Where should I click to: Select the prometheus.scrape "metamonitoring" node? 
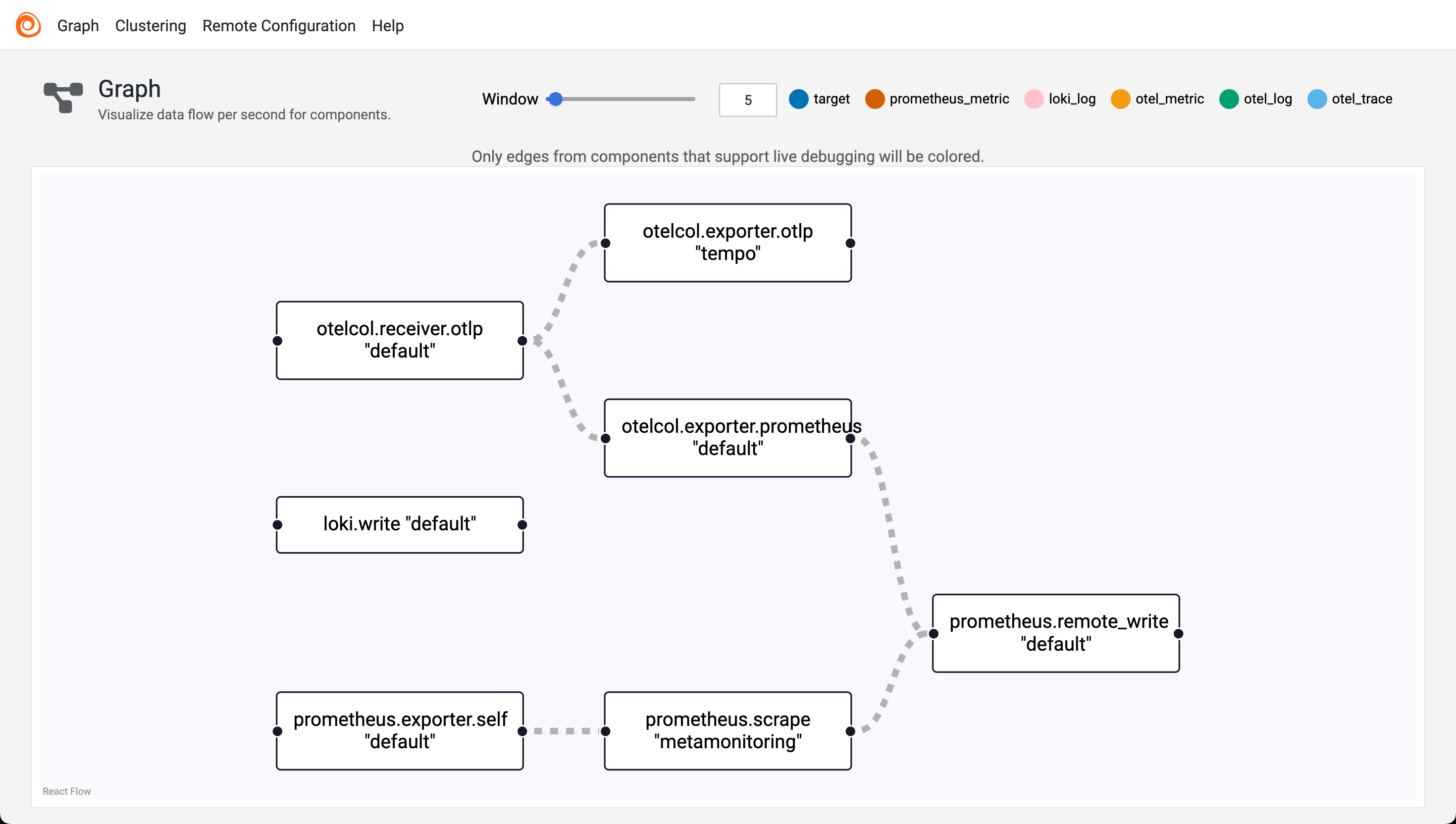pos(728,730)
